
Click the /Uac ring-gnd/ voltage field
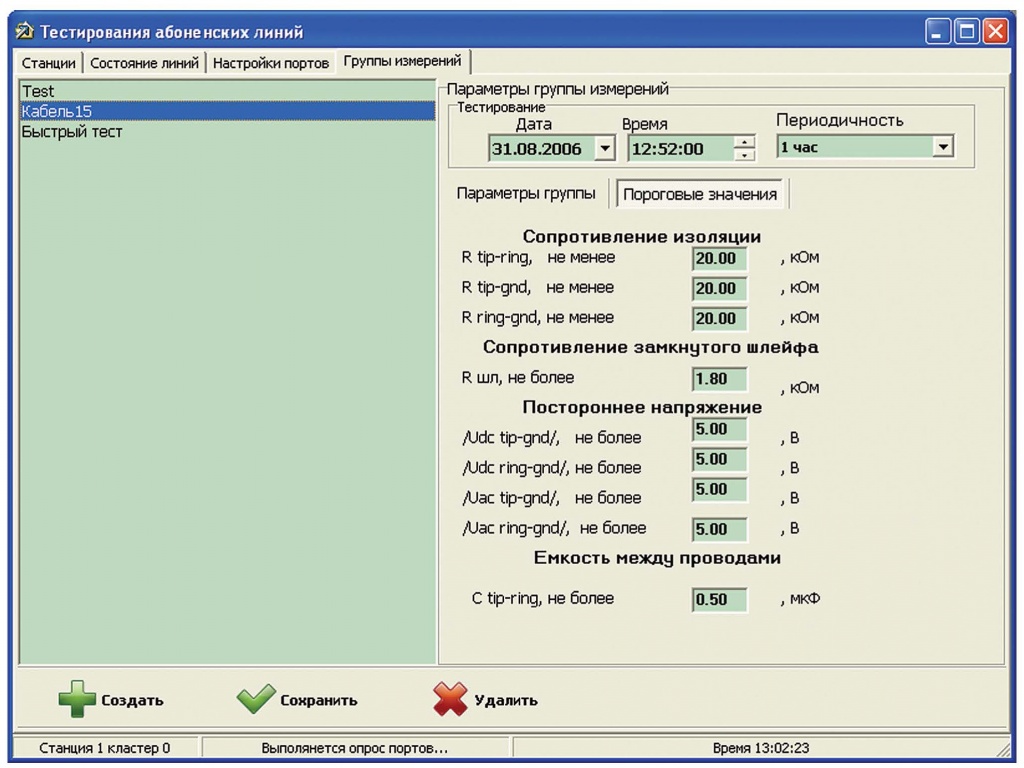[719, 529]
